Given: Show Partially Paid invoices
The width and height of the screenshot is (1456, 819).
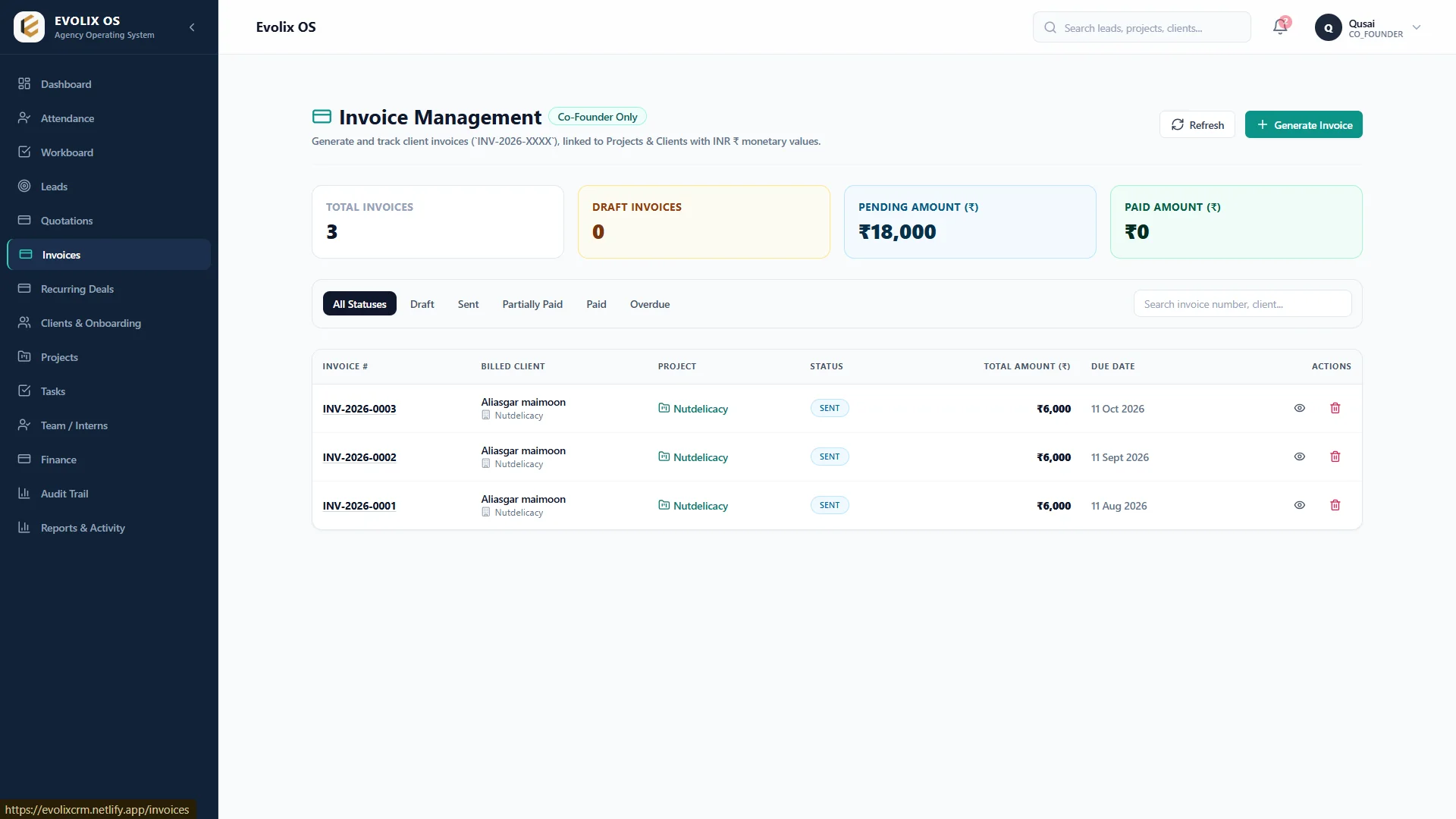Looking at the screenshot, I should tap(532, 304).
